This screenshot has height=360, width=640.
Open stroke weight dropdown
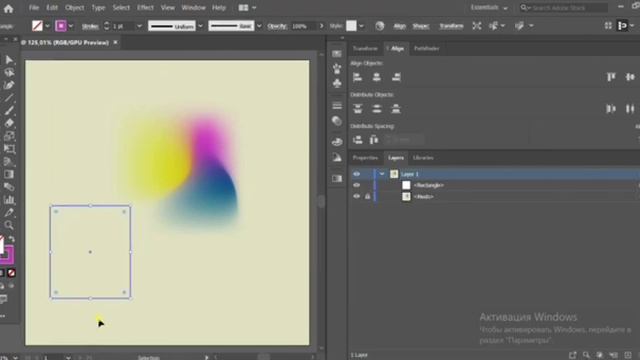[x=139, y=26]
